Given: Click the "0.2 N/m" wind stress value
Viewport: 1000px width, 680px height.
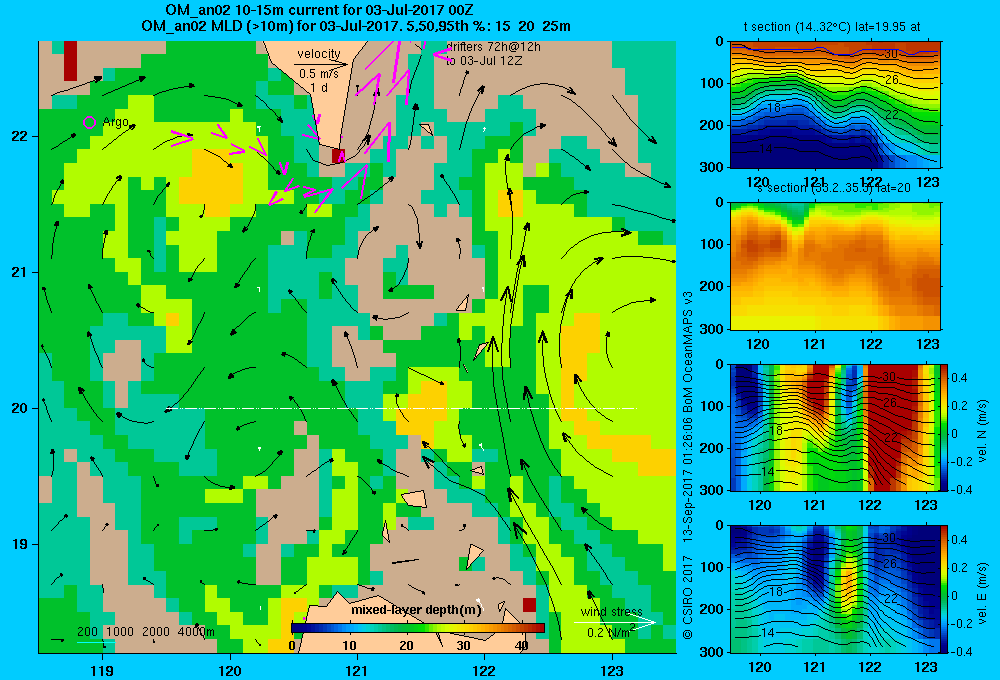Looking at the screenshot, I should coord(611,632).
